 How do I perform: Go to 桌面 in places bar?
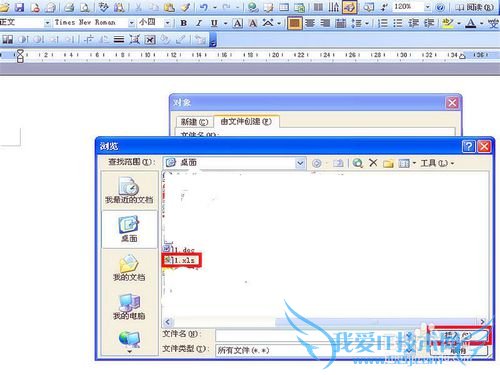point(129,229)
